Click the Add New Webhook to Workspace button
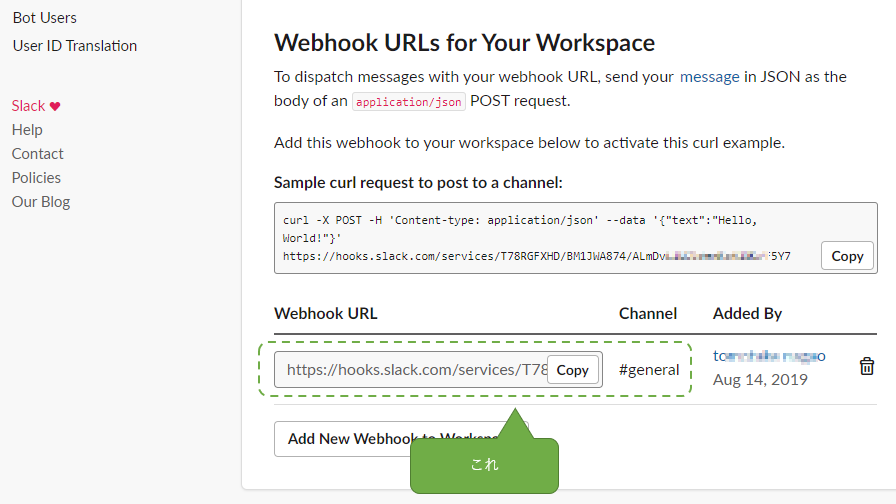This screenshot has height=504, width=896. click(401, 439)
